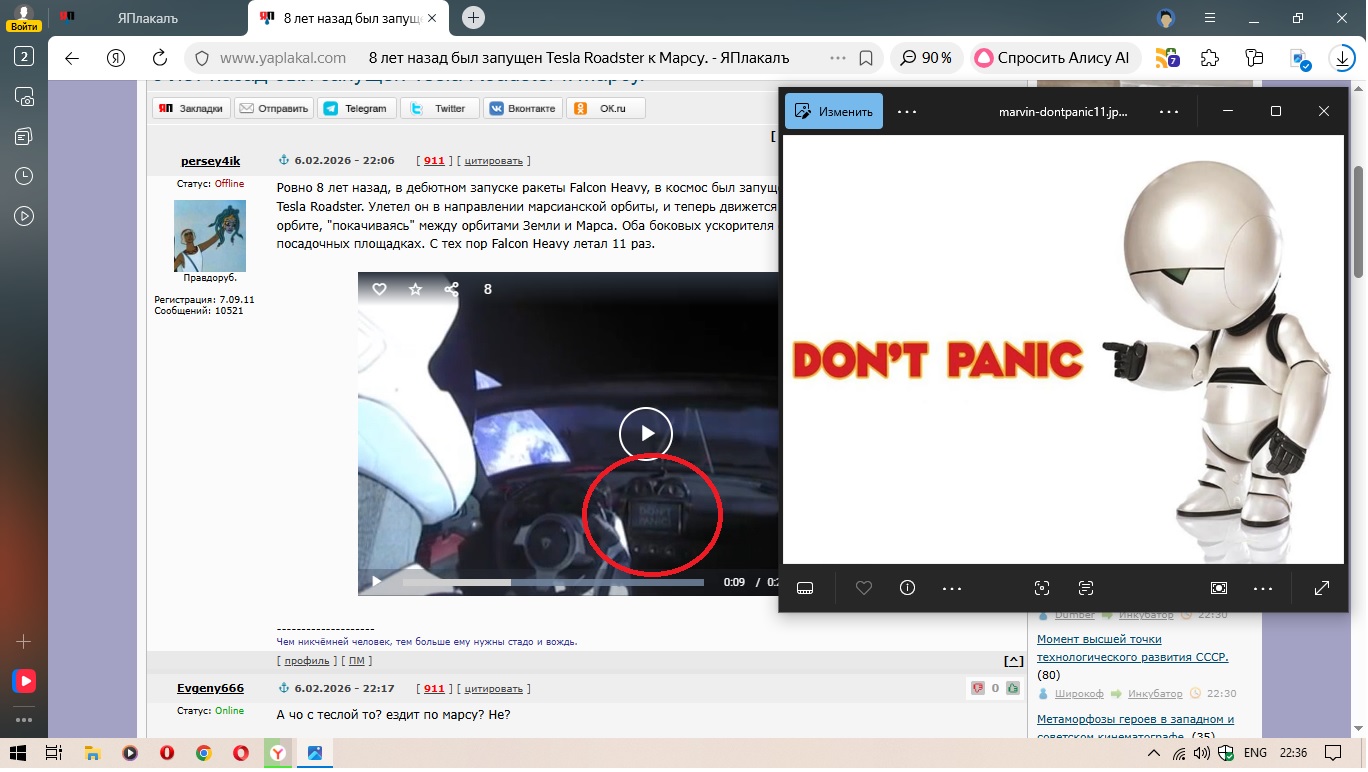Open a new browser tab with the plus button

tap(474, 17)
